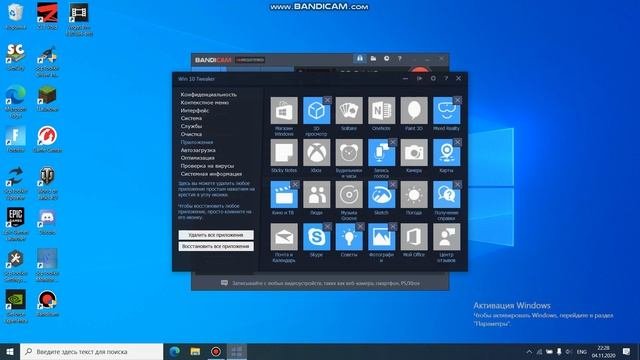Select the Recycle Bin desktop icon
The height and width of the screenshot is (360, 640).
16,16
